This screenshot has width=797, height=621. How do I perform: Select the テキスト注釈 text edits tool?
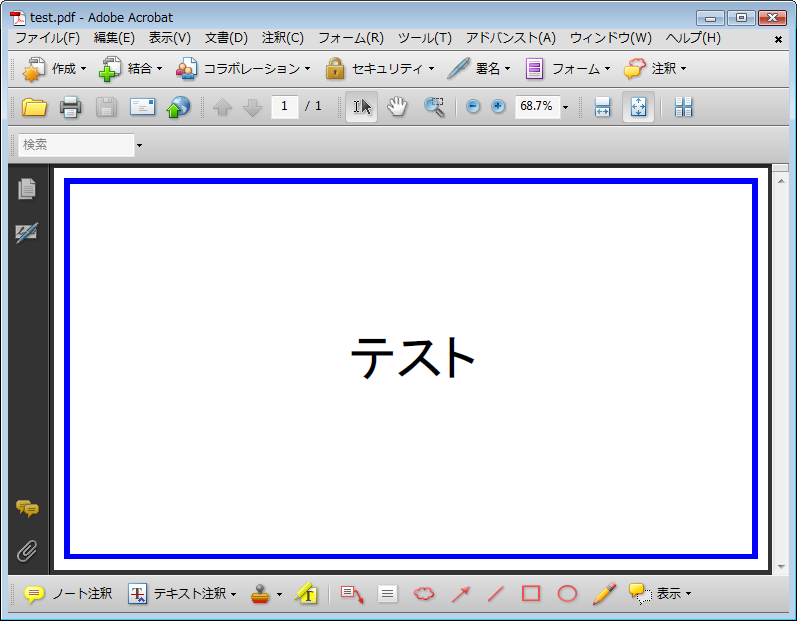tap(176, 594)
